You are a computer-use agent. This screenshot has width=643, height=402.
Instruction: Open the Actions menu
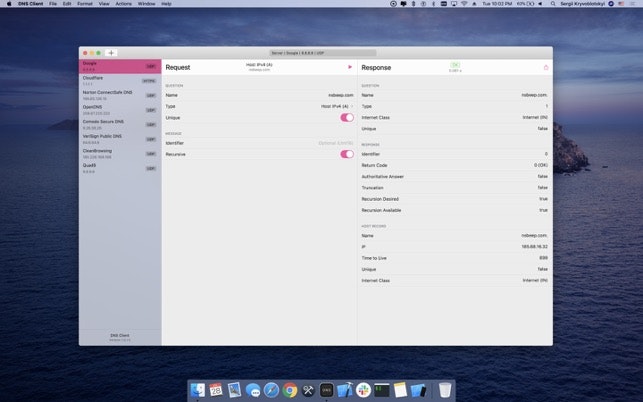[123, 4]
